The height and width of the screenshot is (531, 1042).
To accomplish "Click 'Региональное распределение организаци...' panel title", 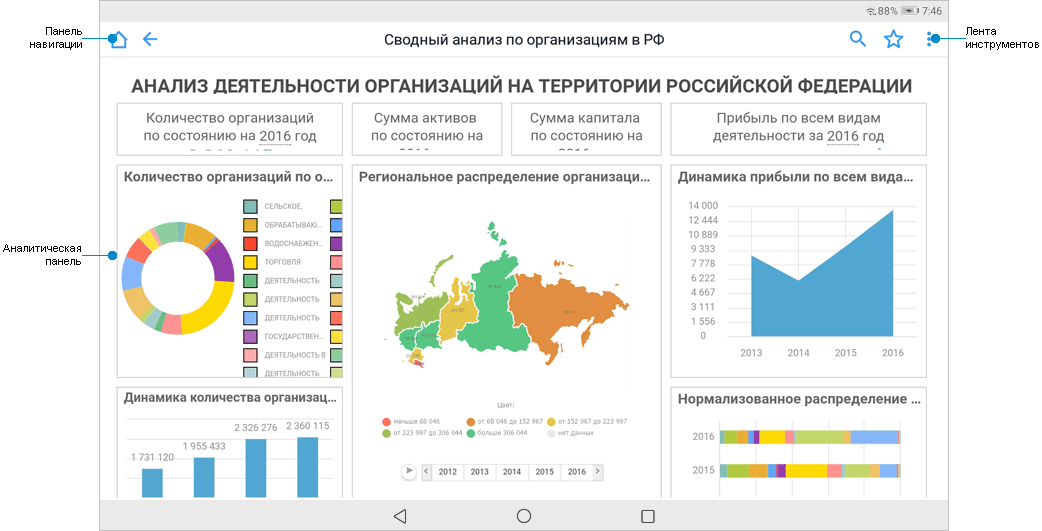I will 504,177.
